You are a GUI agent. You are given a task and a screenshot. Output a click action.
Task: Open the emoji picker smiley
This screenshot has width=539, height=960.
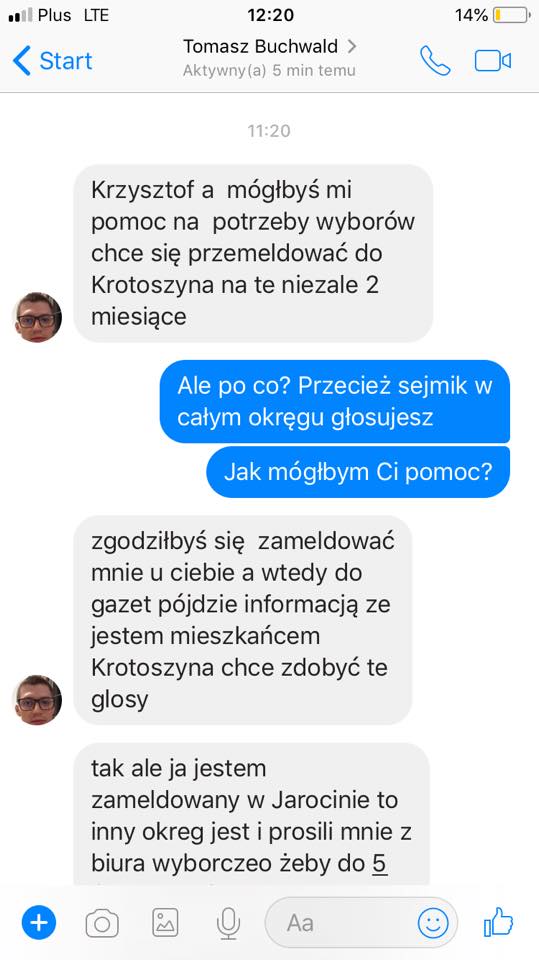coord(433,923)
